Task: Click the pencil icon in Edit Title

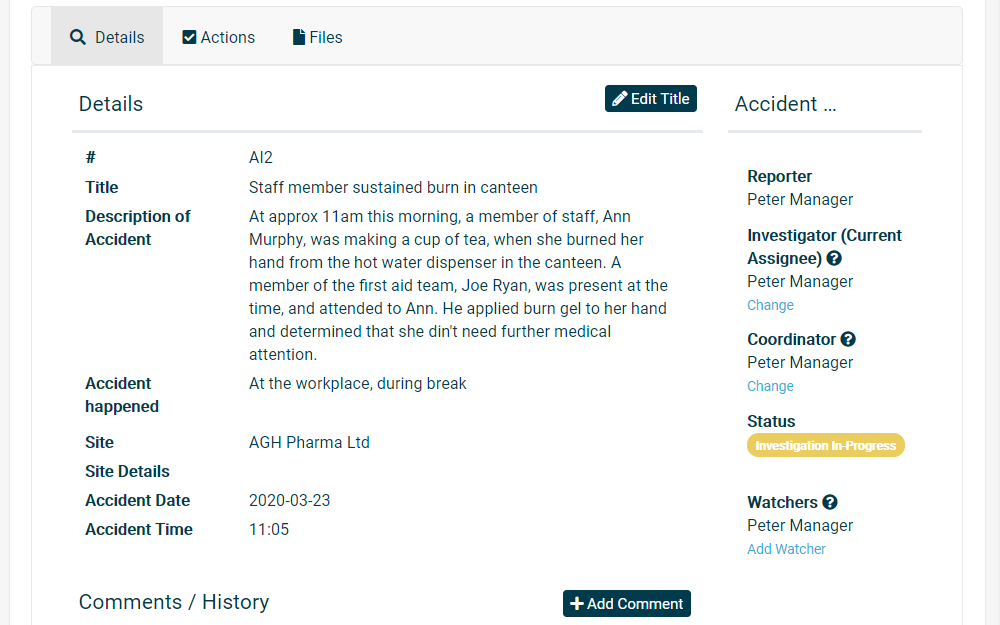Action: [619, 99]
